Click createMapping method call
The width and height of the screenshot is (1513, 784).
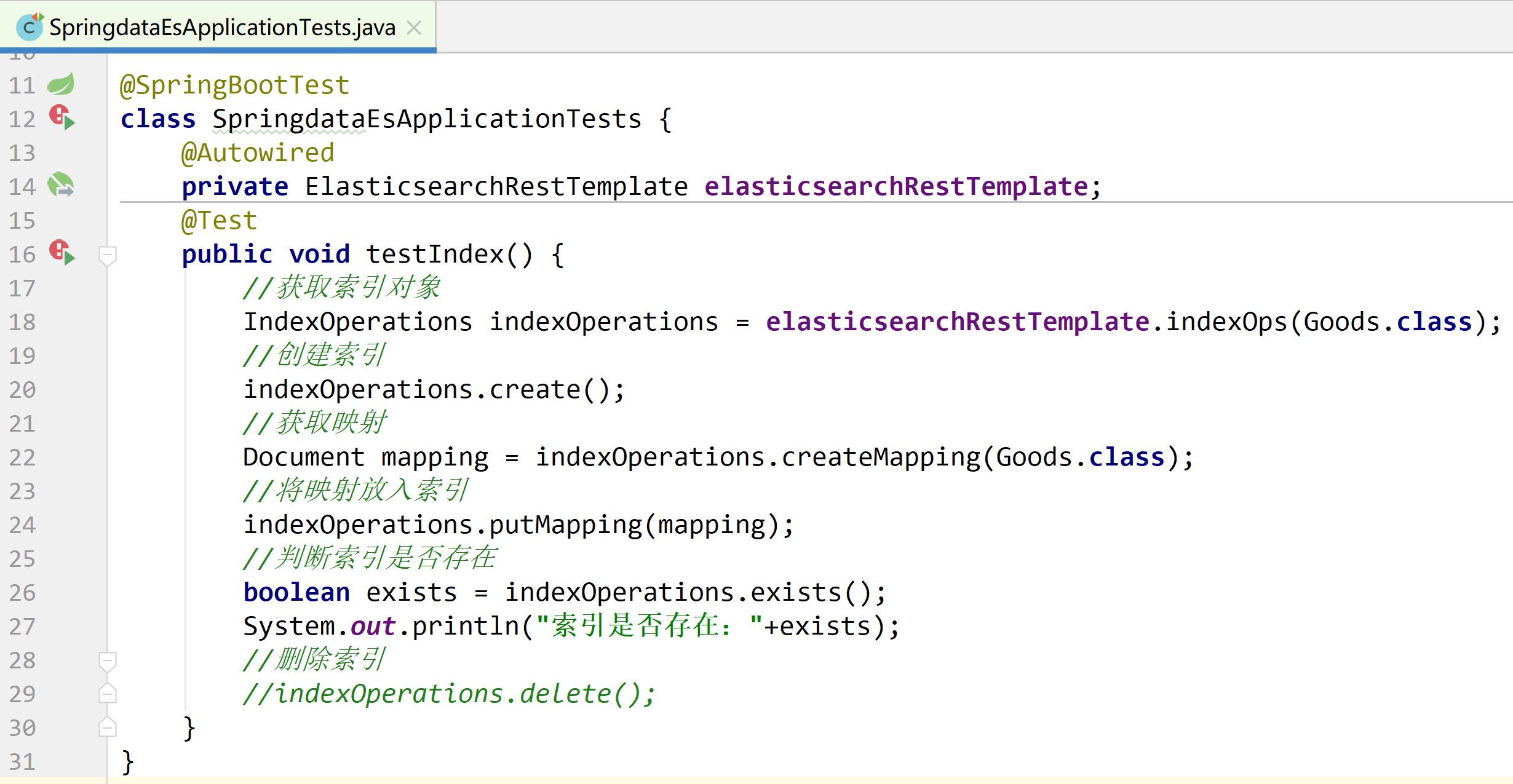[x=880, y=457]
